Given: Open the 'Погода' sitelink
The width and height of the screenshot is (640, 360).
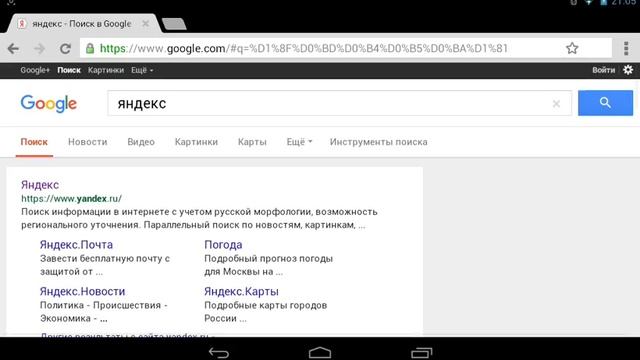Looking at the screenshot, I should pyautogui.click(x=223, y=244).
